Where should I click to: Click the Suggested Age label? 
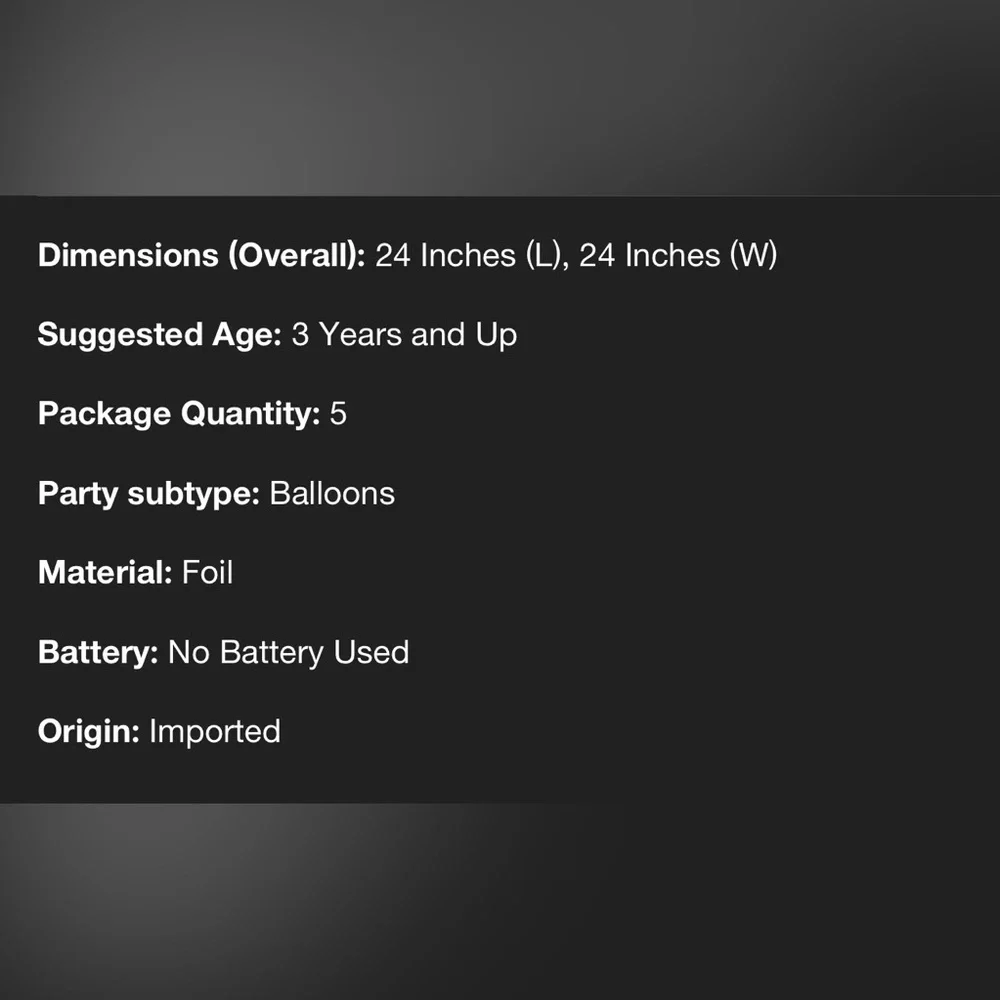(159, 335)
